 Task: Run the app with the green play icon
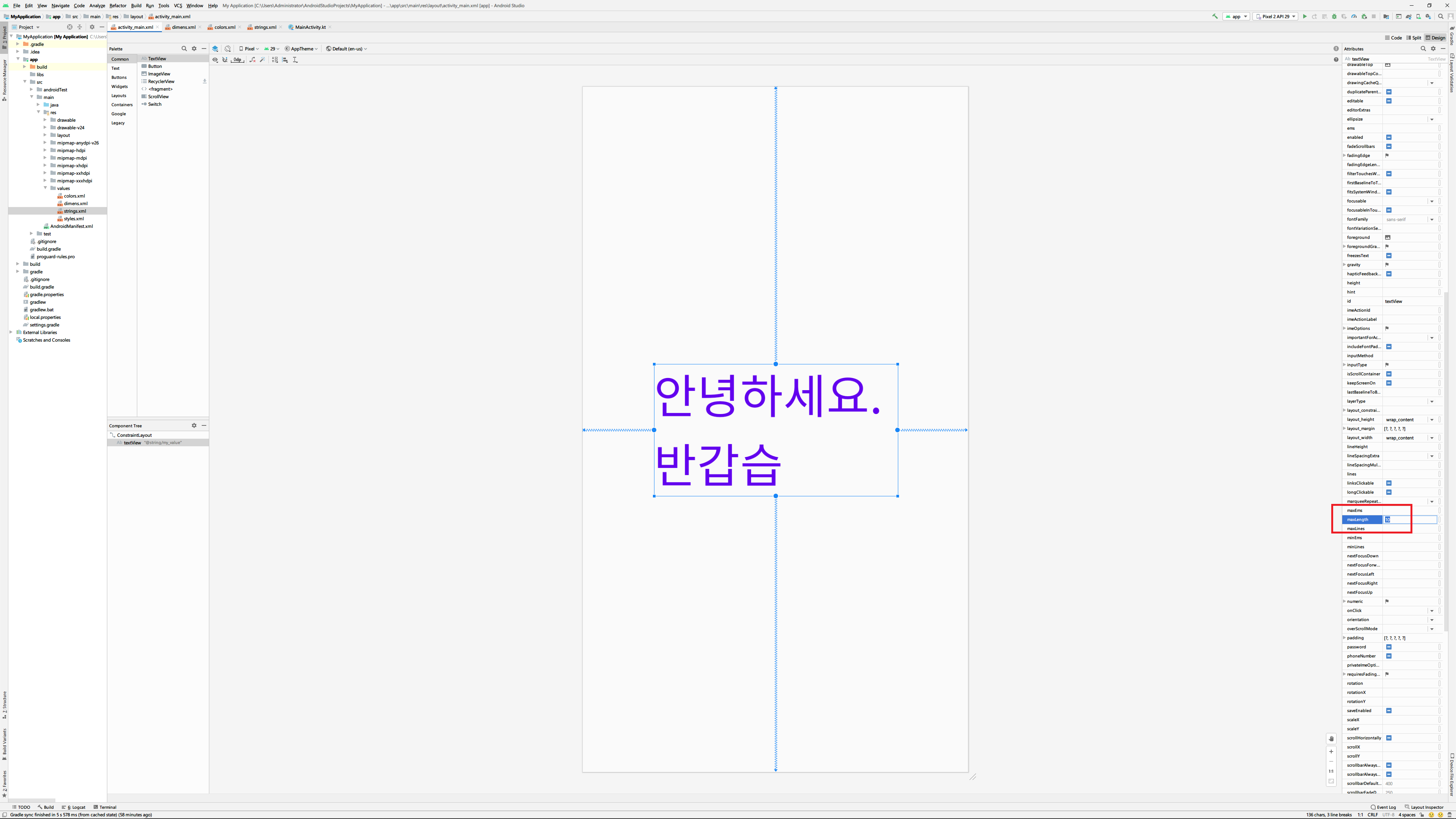click(x=1304, y=16)
